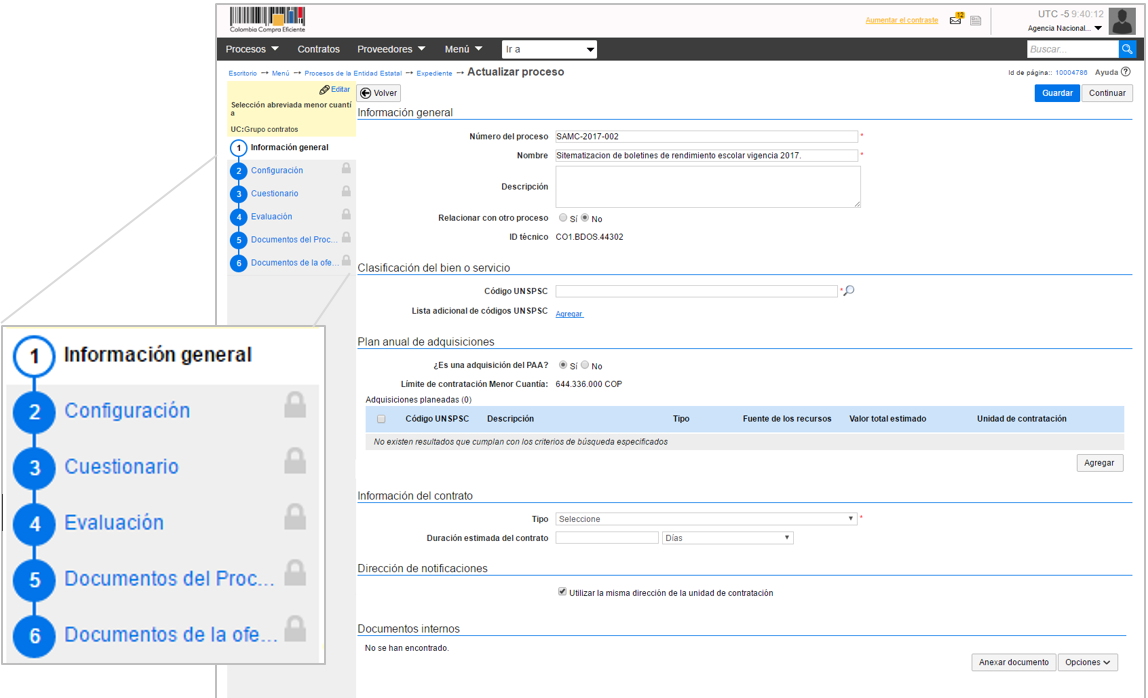Screen dimensions: 1148x698
Task: Open the Procesos dropdown menu
Action: [x=252, y=49]
